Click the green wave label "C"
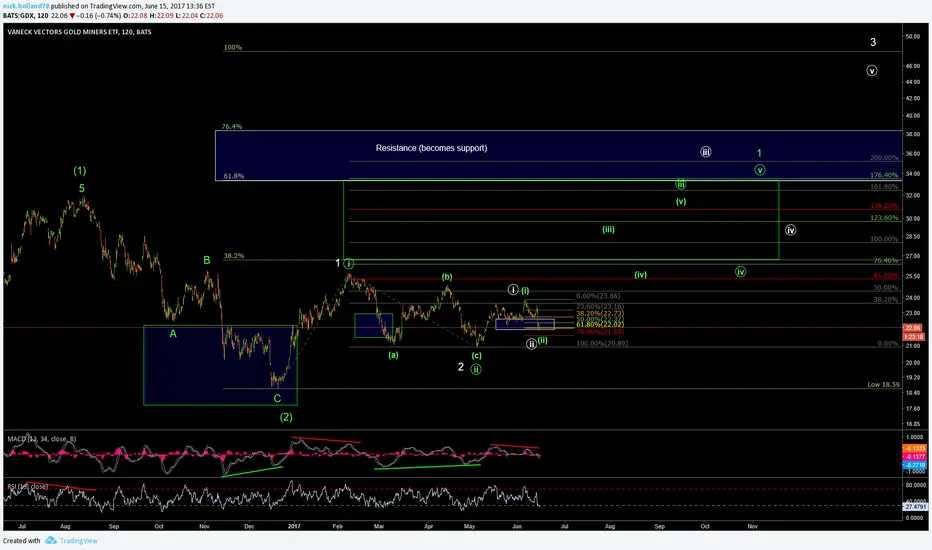This screenshot has height=550, width=932. pyautogui.click(x=277, y=398)
